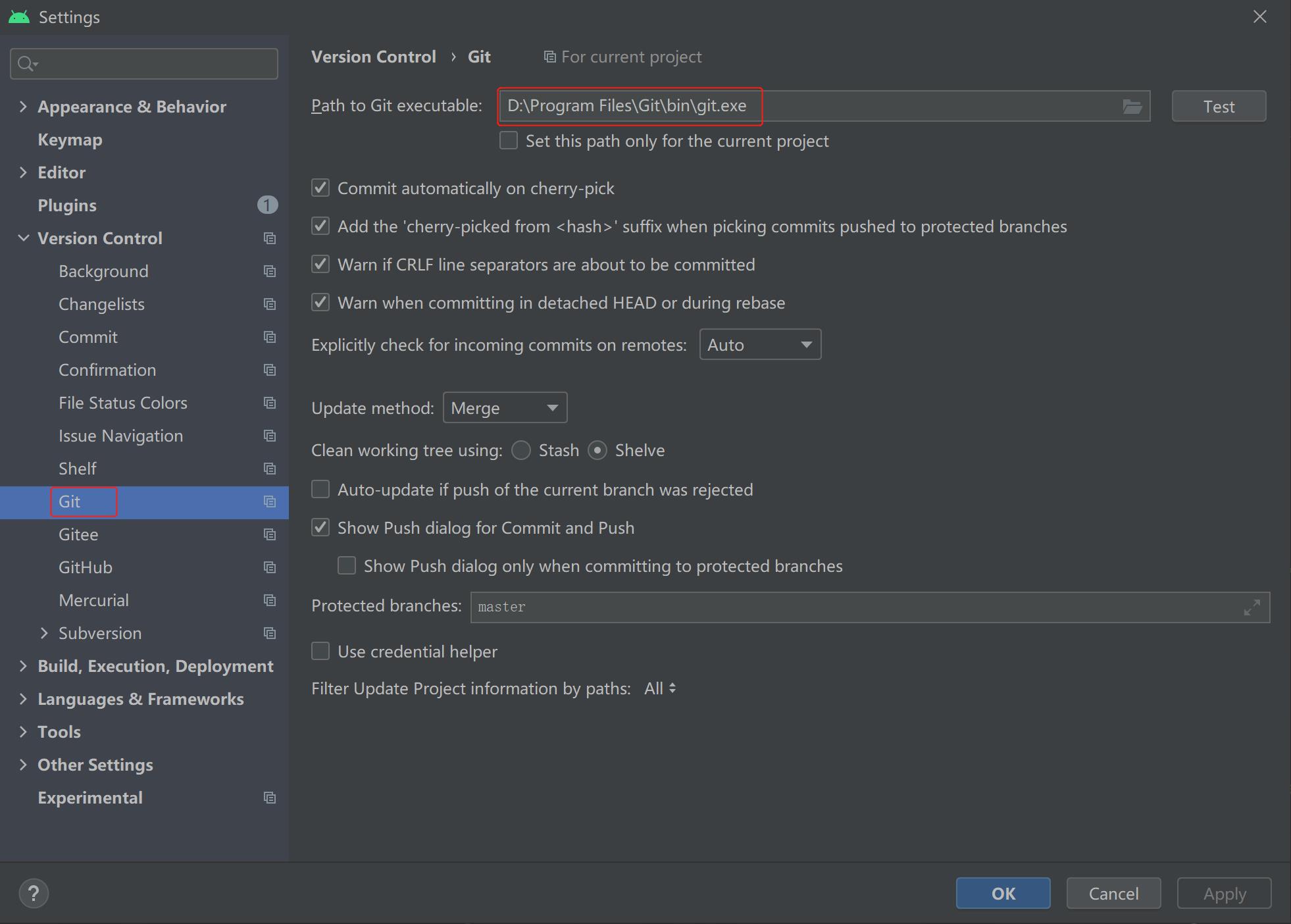1291x924 pixels.
Task: Toggle Warn if CRLF line separators checkbox
Action: [x=320, y=265]
